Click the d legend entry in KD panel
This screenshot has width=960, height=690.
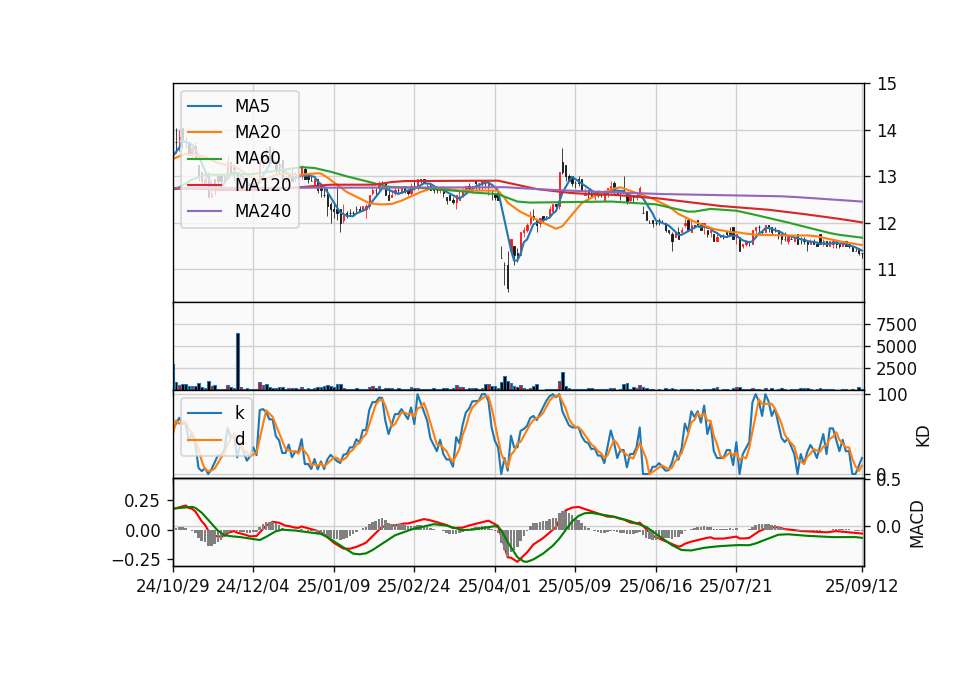[216, 439]
